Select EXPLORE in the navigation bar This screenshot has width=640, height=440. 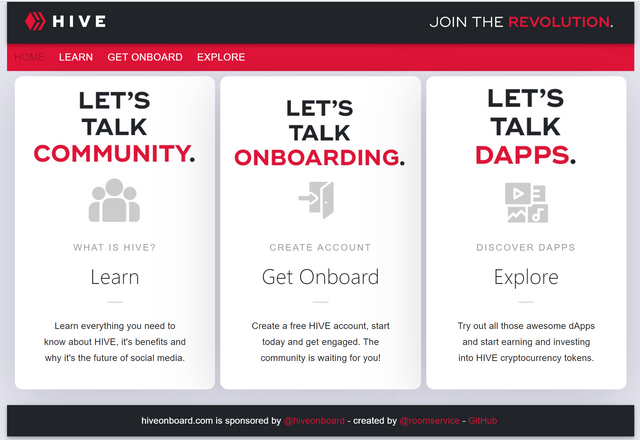pyautogui.click(x=221, y=57)
